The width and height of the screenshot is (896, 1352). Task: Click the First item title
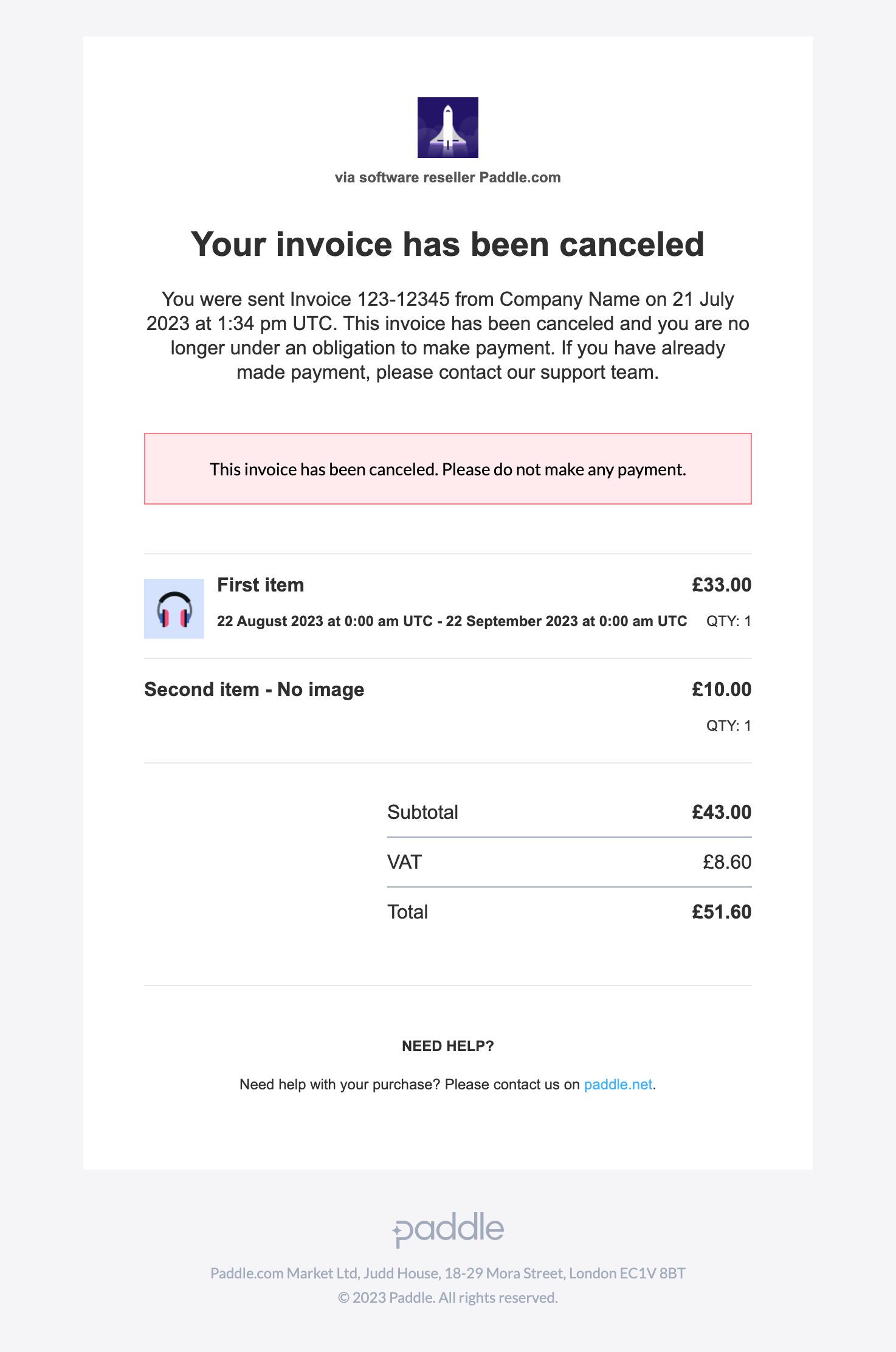coord(261,585)
